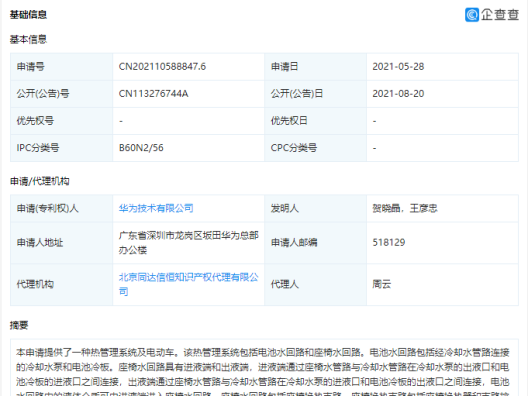Click the inventor names 贺晓晶, 王彦忠

pos(405,208)
